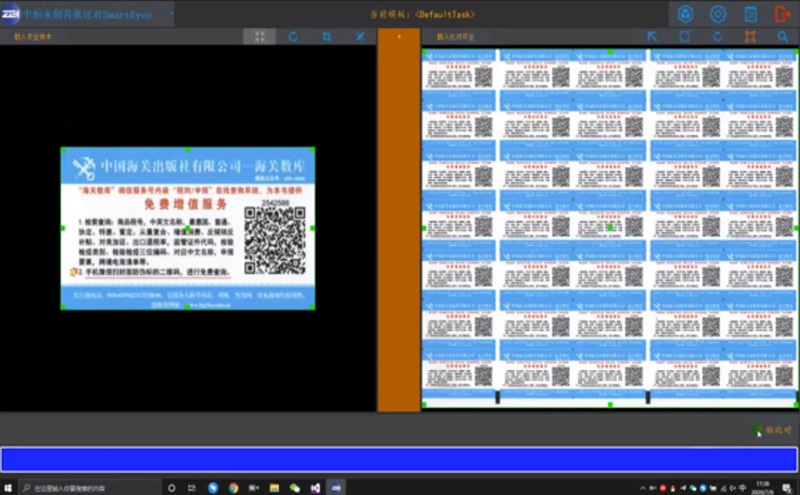Rotate the compared image in right panel
The width and height of the screenshot is (800, 495).
pos(717,36)
